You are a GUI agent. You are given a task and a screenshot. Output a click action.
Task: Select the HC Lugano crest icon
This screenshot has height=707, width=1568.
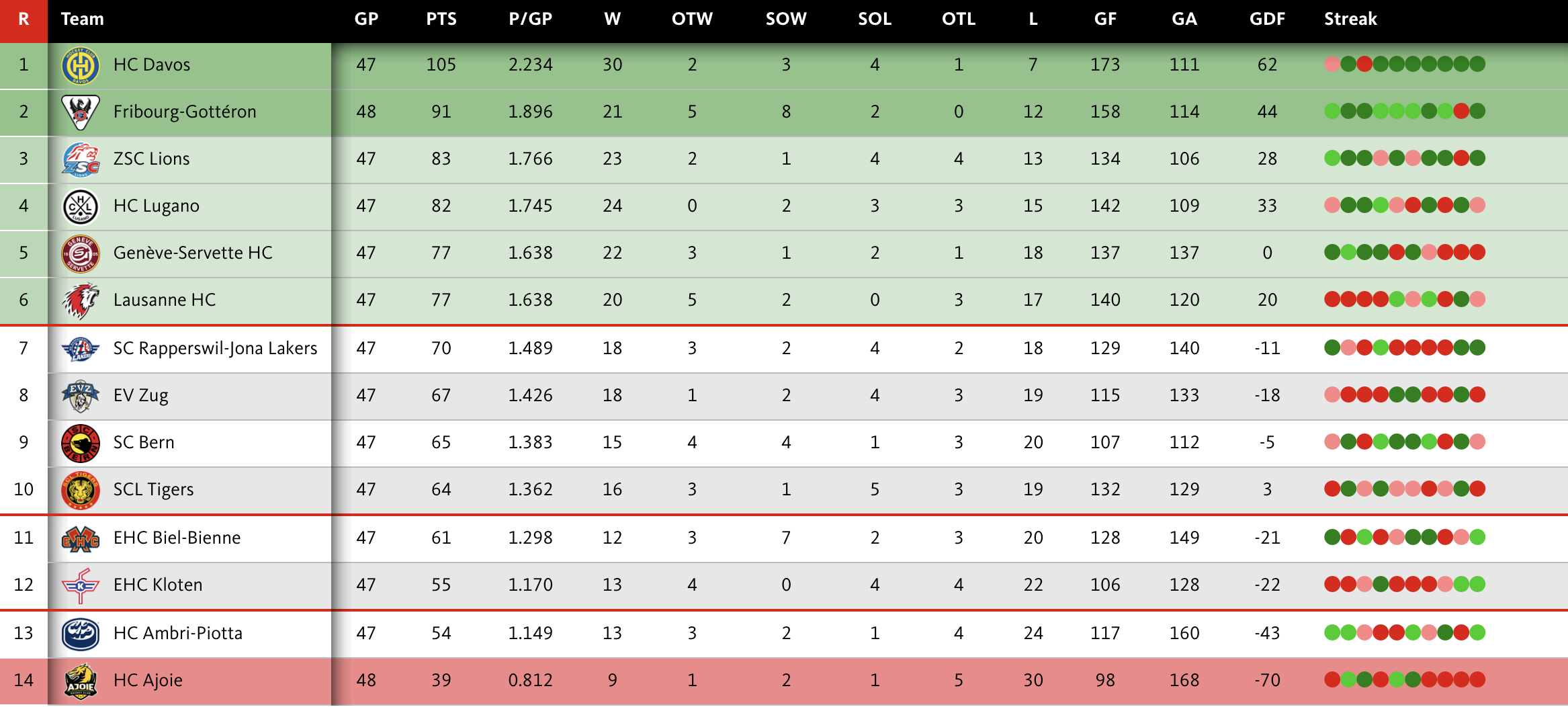[x=81, y=206]
